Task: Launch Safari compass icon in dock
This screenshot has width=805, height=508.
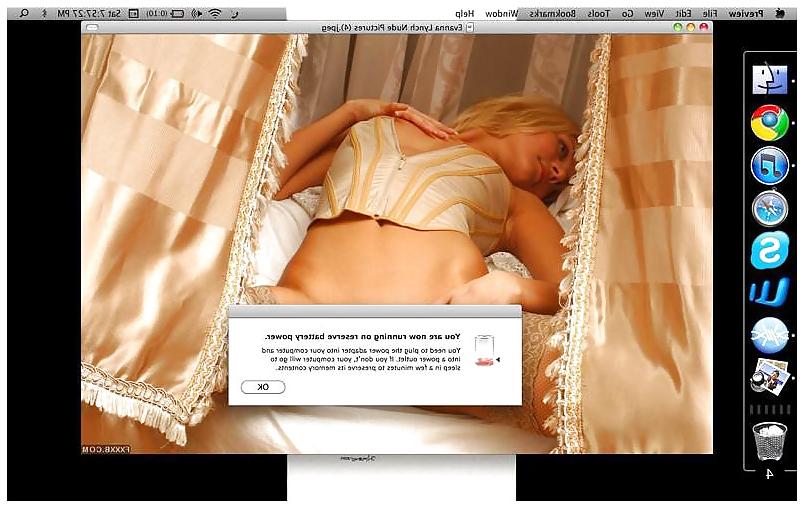Action: (x=770, y=209)
